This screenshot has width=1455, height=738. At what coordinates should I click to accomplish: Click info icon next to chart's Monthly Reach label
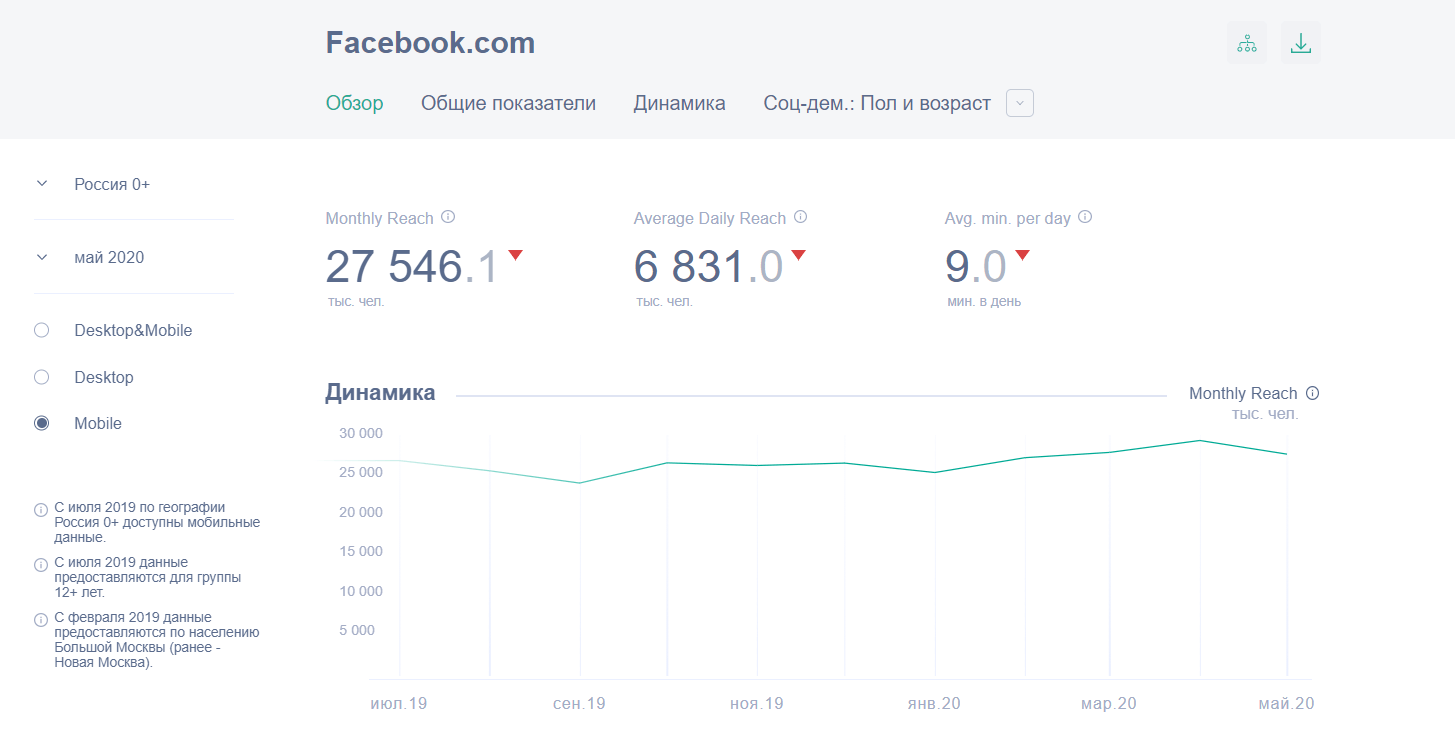tap(1313, 393)
